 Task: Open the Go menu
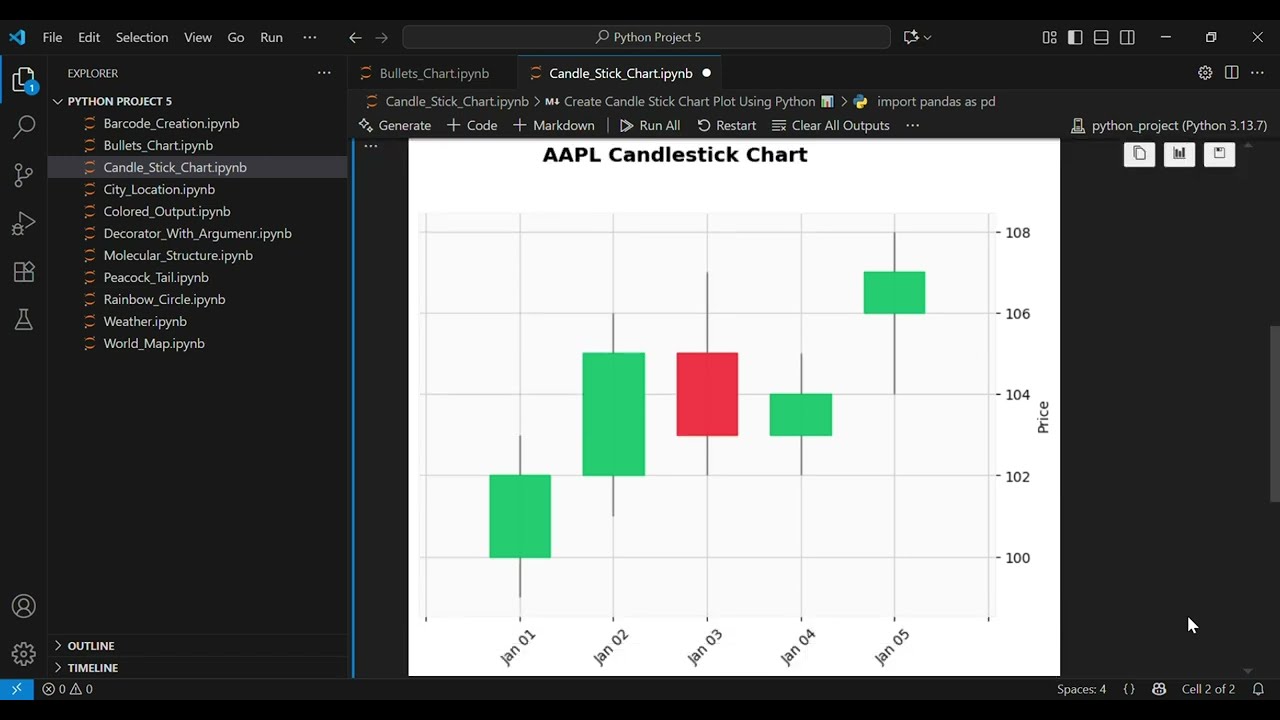pyautogui.click(x=236, y=37)
